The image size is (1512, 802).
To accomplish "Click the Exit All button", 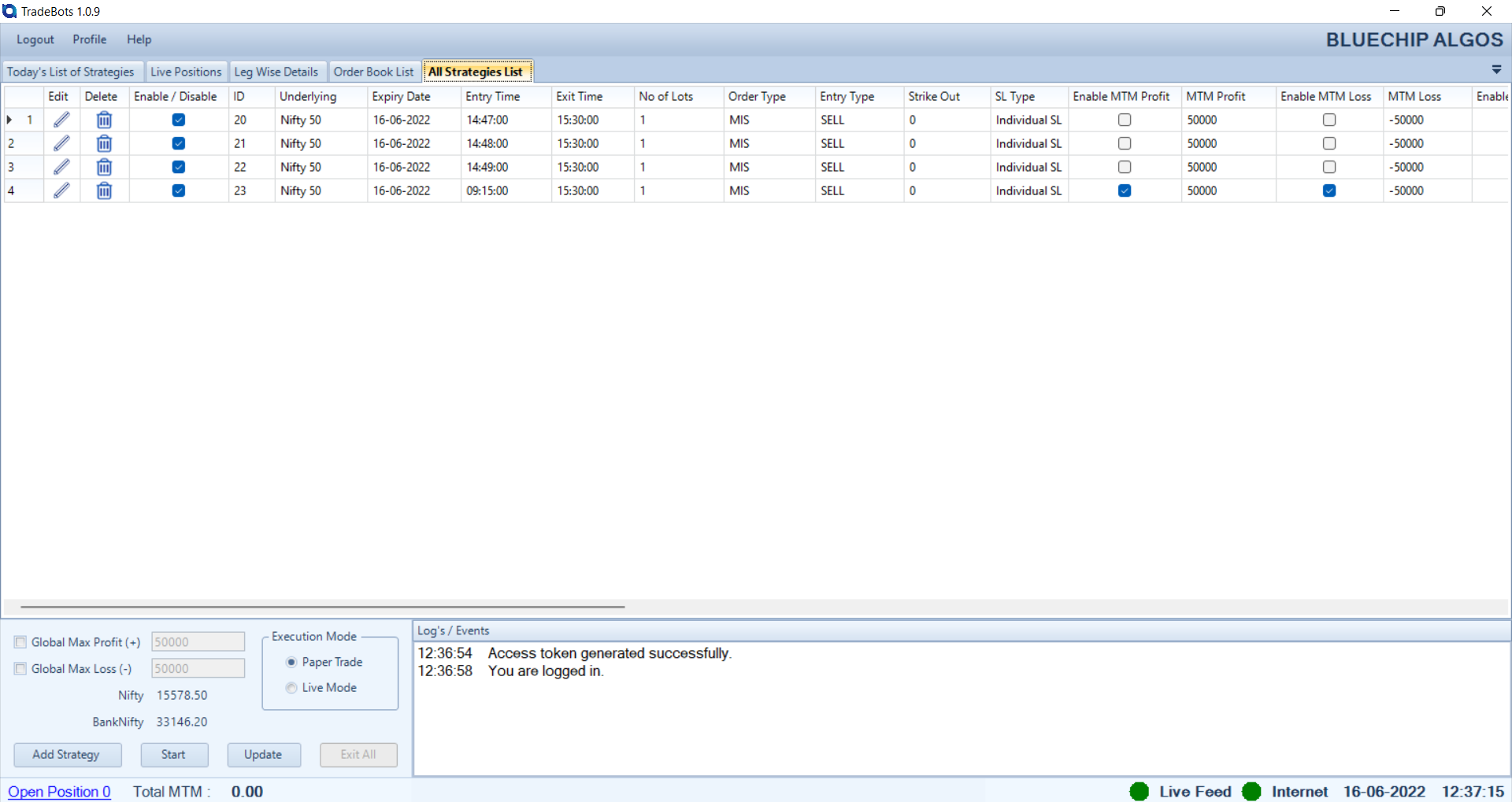I will [x=358, y=755].
